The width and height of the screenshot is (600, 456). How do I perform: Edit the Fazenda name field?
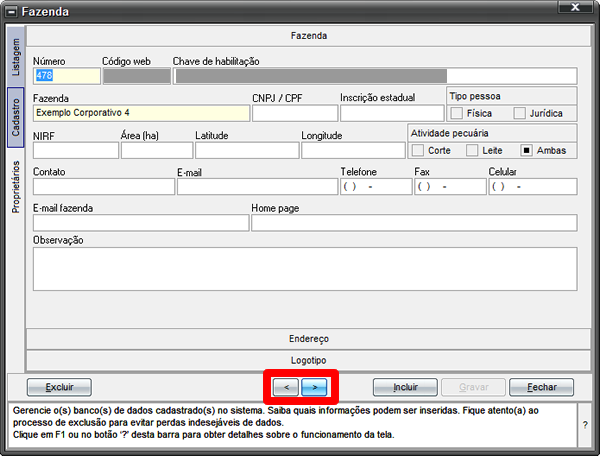141,113
